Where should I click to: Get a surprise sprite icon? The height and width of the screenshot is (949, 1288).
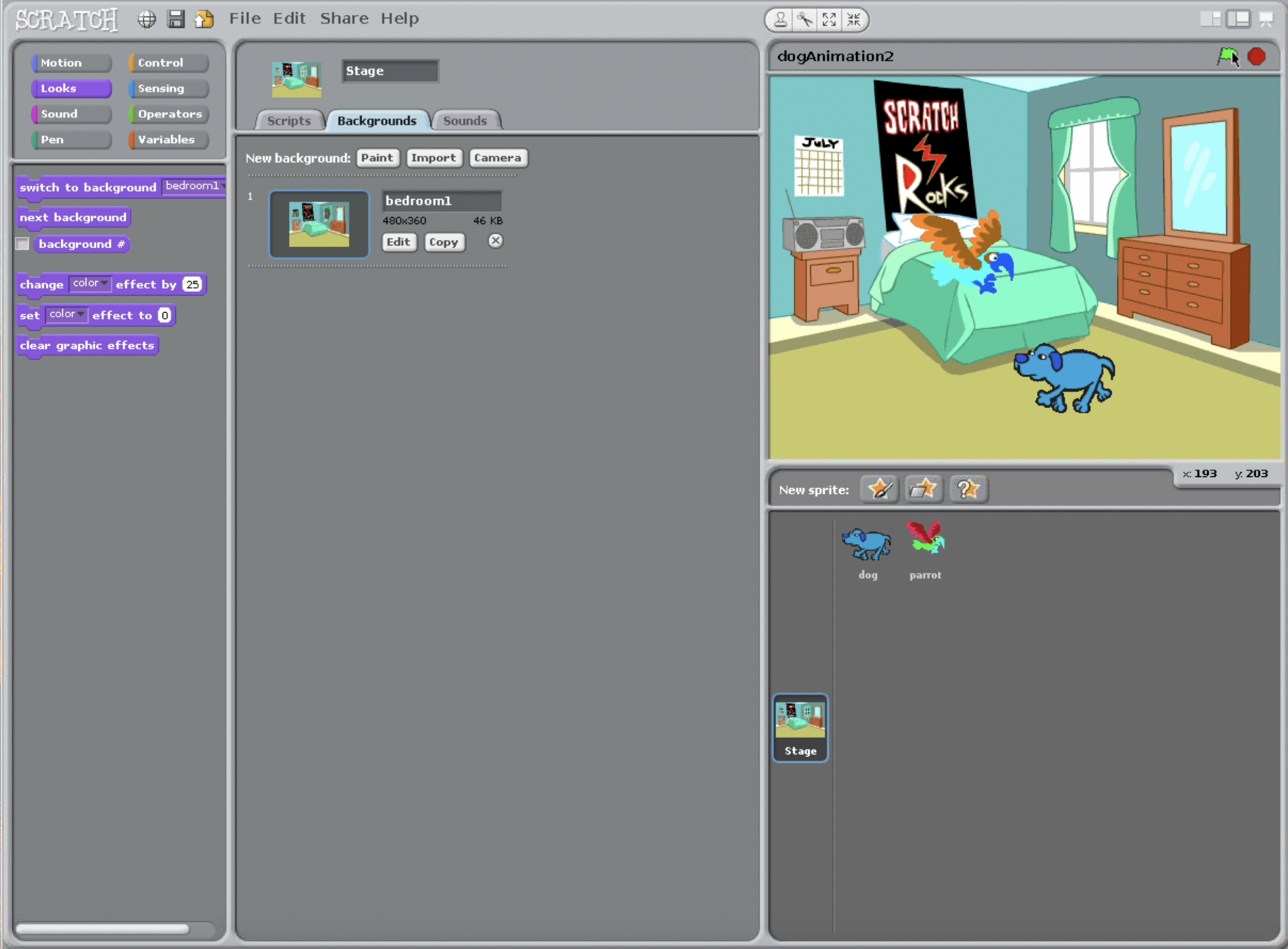pos(968,489)
